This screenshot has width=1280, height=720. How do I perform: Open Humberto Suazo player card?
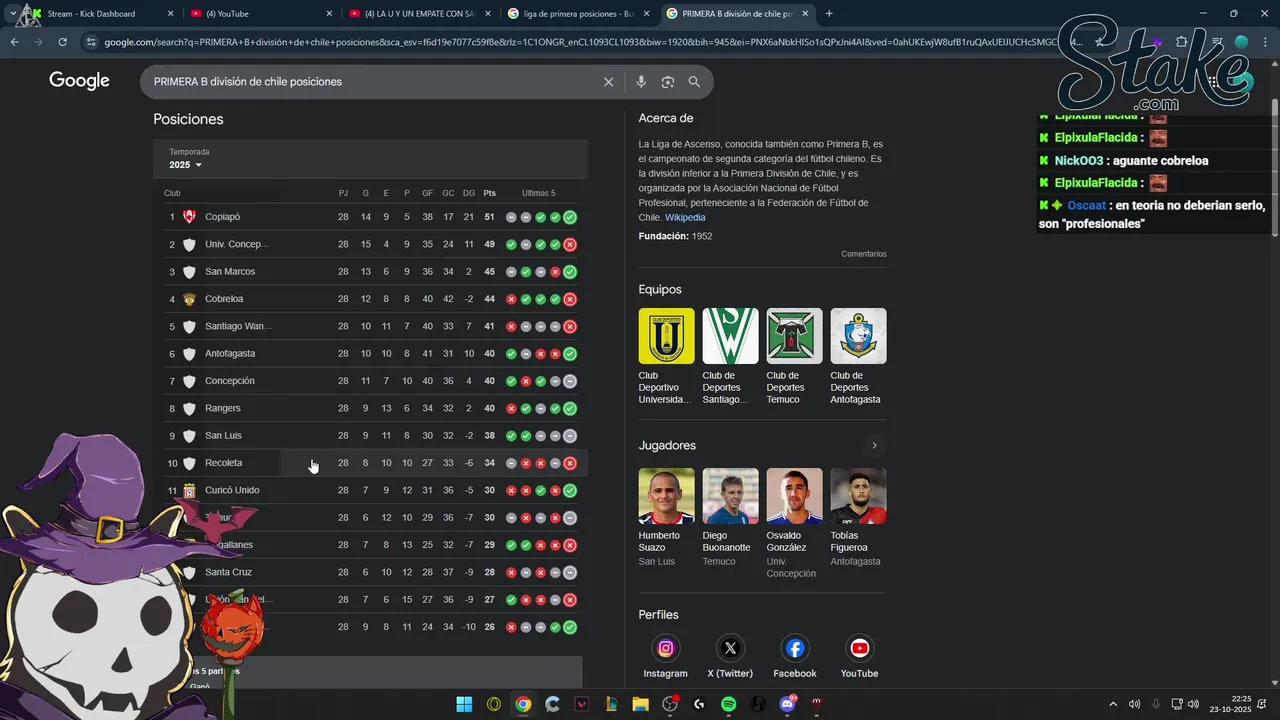[666, 518]
